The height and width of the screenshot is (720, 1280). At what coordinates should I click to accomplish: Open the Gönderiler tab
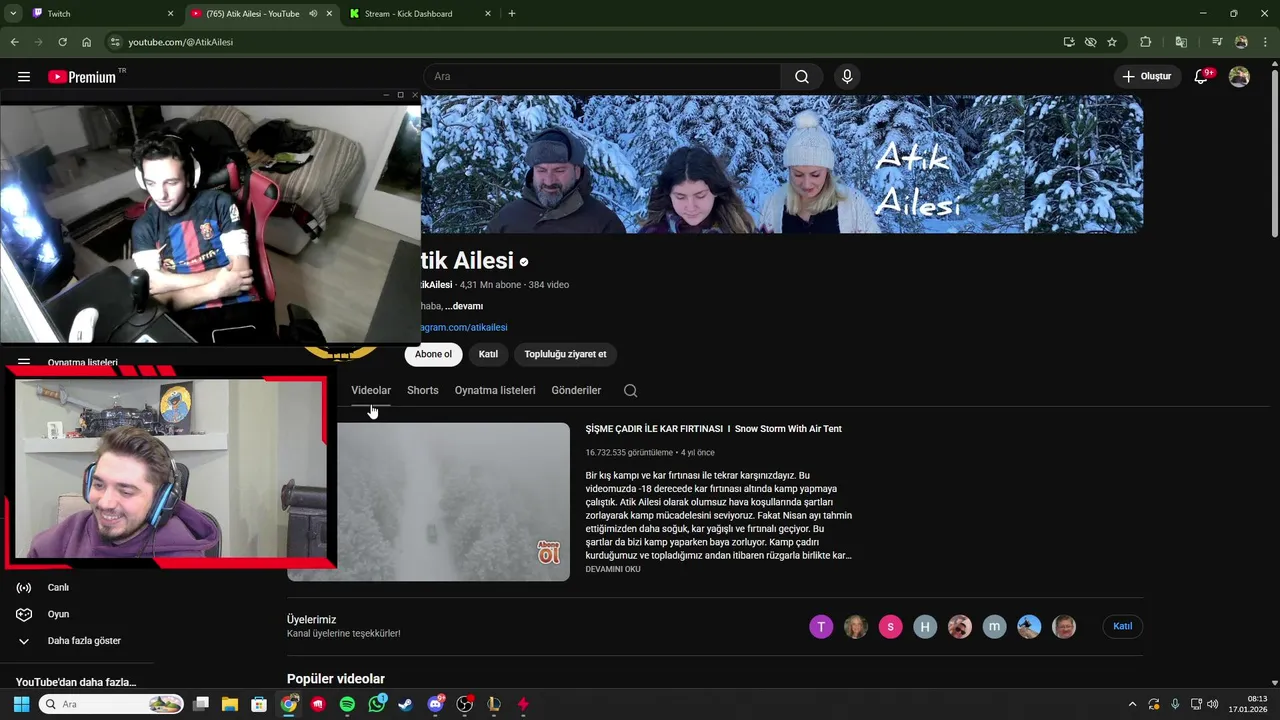click(x=576, y=391)
